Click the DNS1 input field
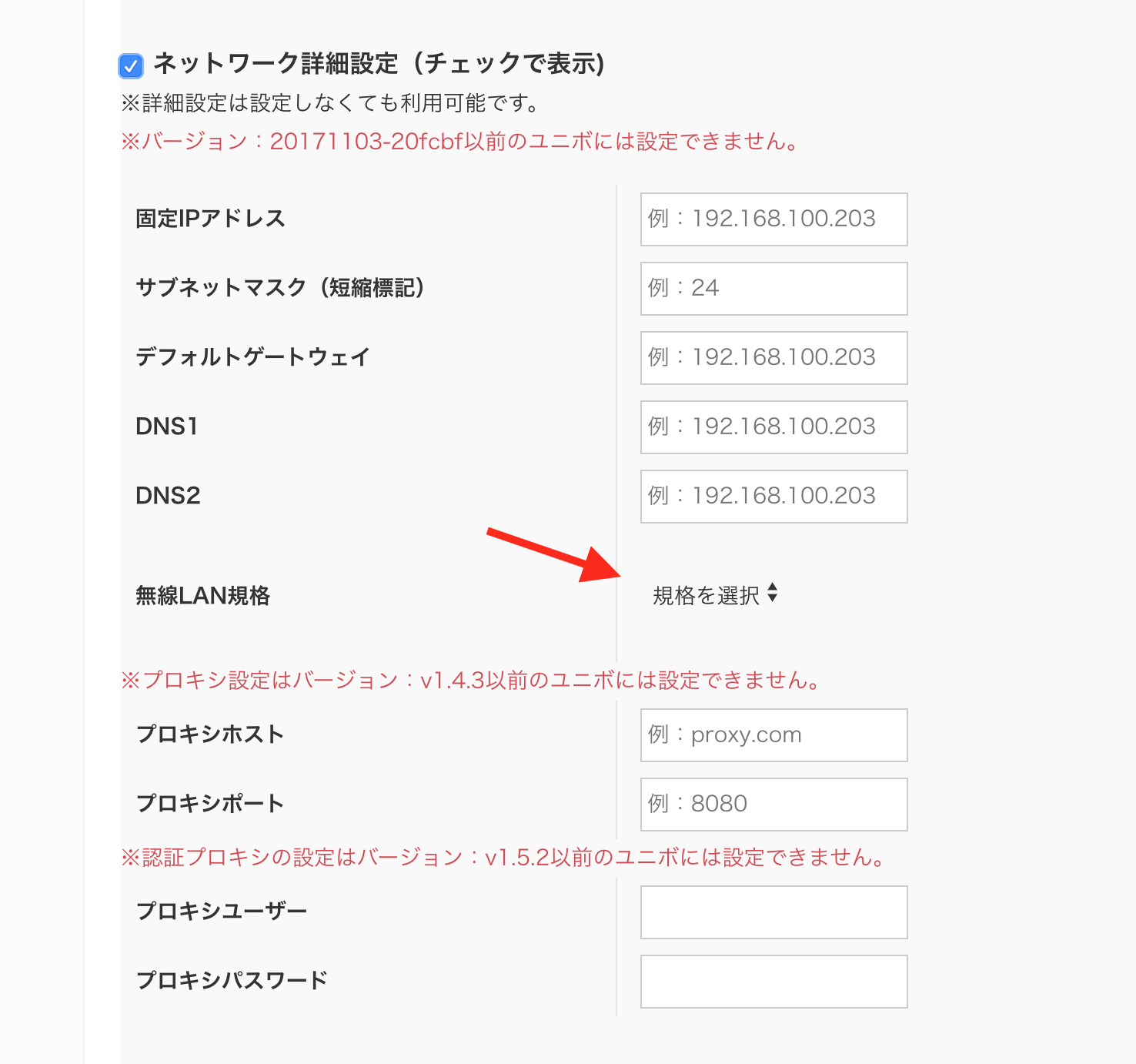The width and height of the screenshot is (1136, 1064). [x=774, y=427]
